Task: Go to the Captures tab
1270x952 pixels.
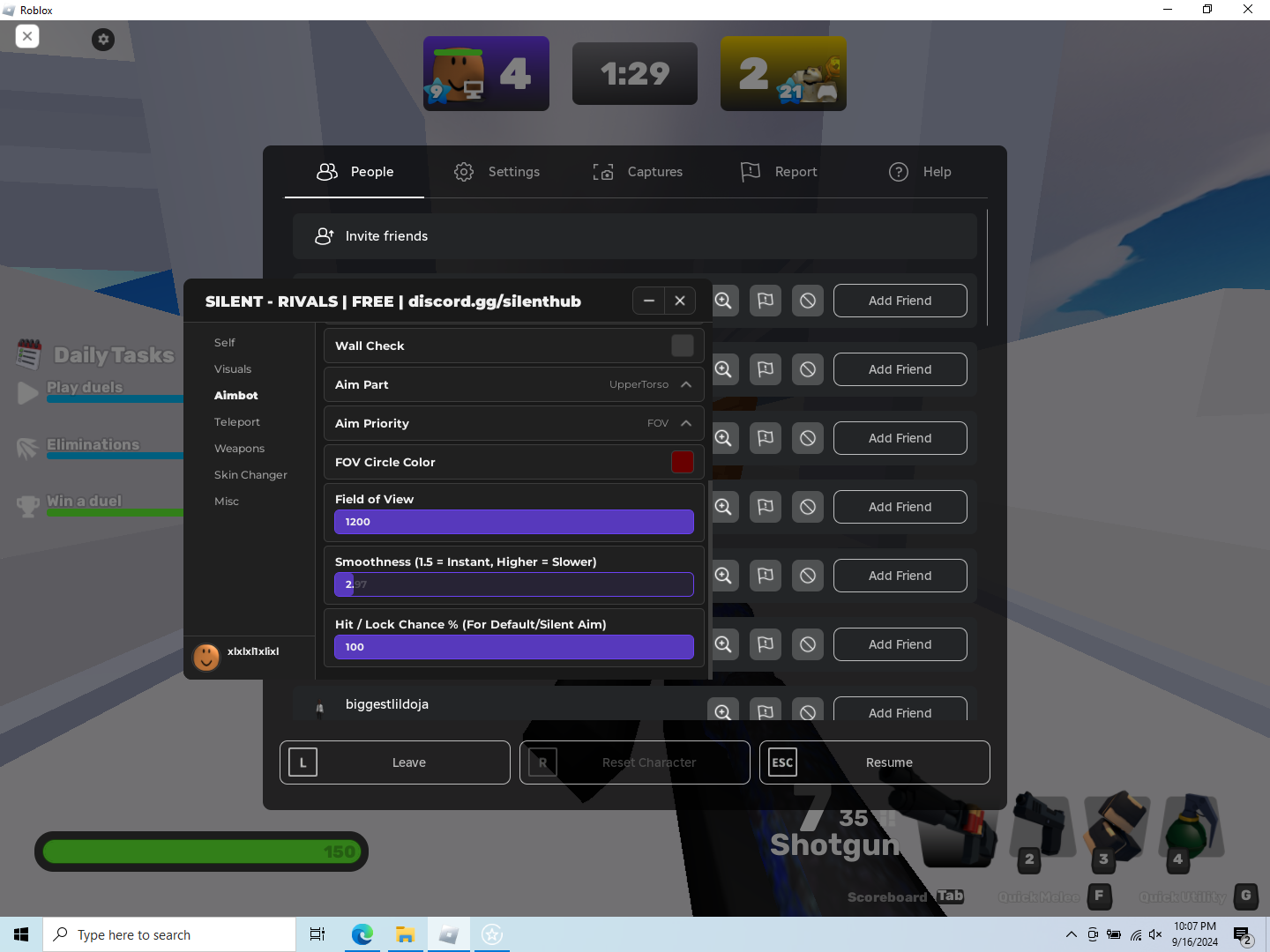Action: click(638, 172)
